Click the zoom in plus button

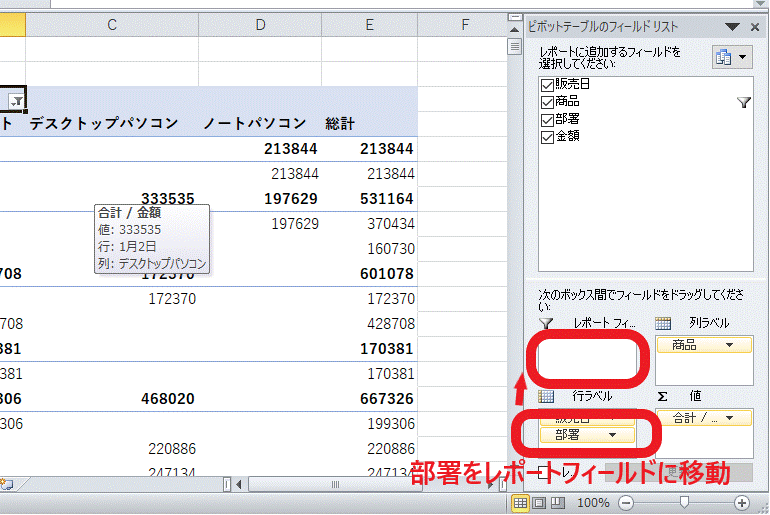point(742,502)
